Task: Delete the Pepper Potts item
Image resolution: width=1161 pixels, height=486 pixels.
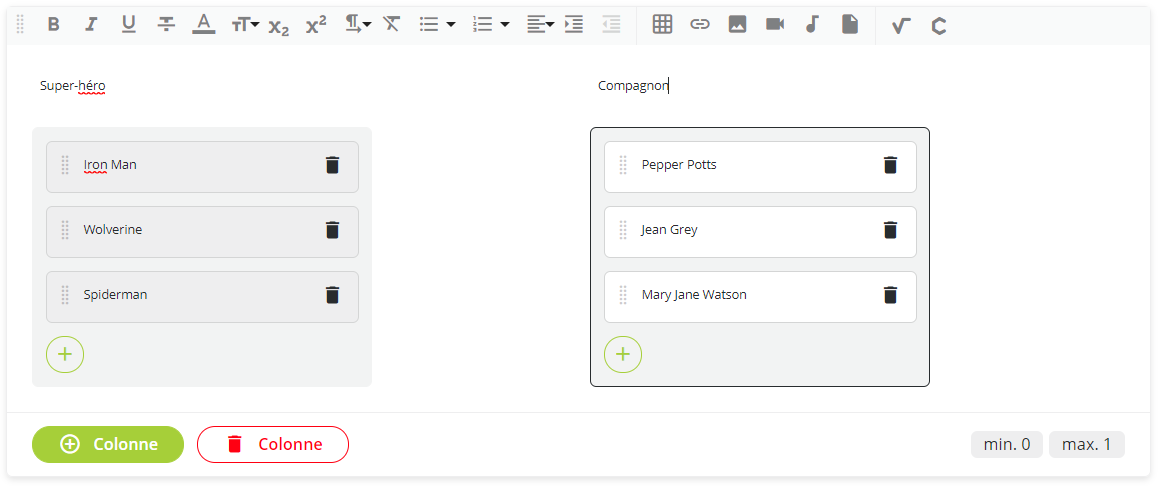Action: (x=890, y=164)
